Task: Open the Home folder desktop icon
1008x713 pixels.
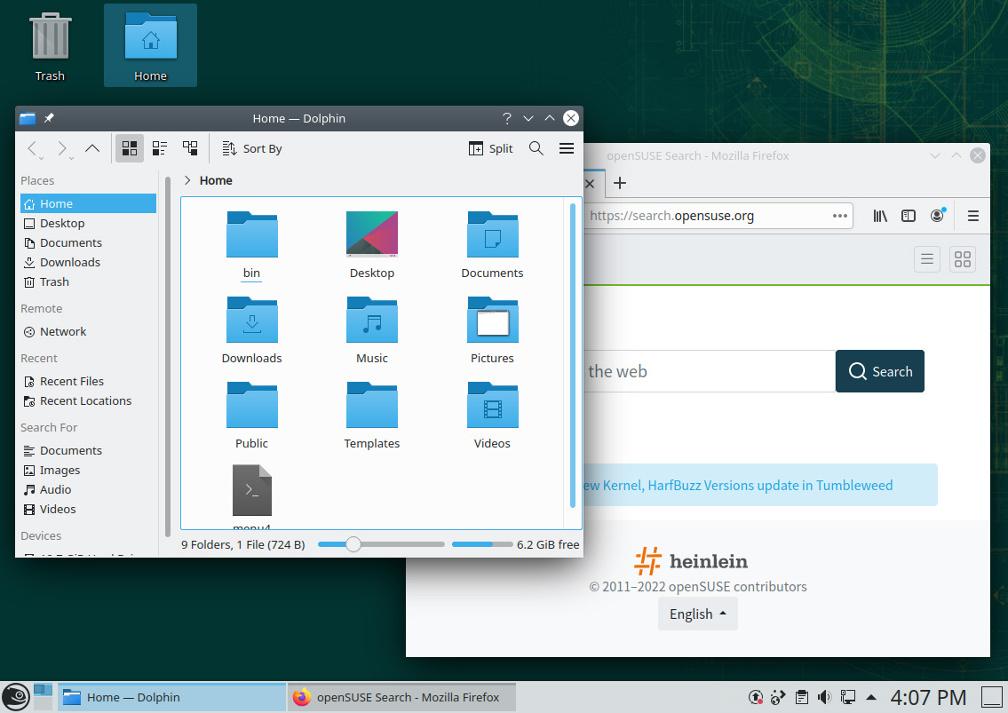Action: point(150,46)
